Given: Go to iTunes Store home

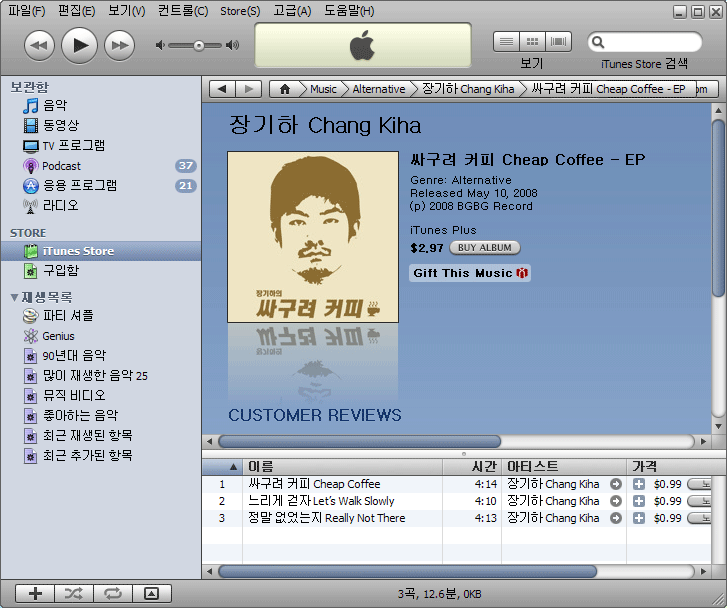Looking at the screenshot, I should point(285,89).
